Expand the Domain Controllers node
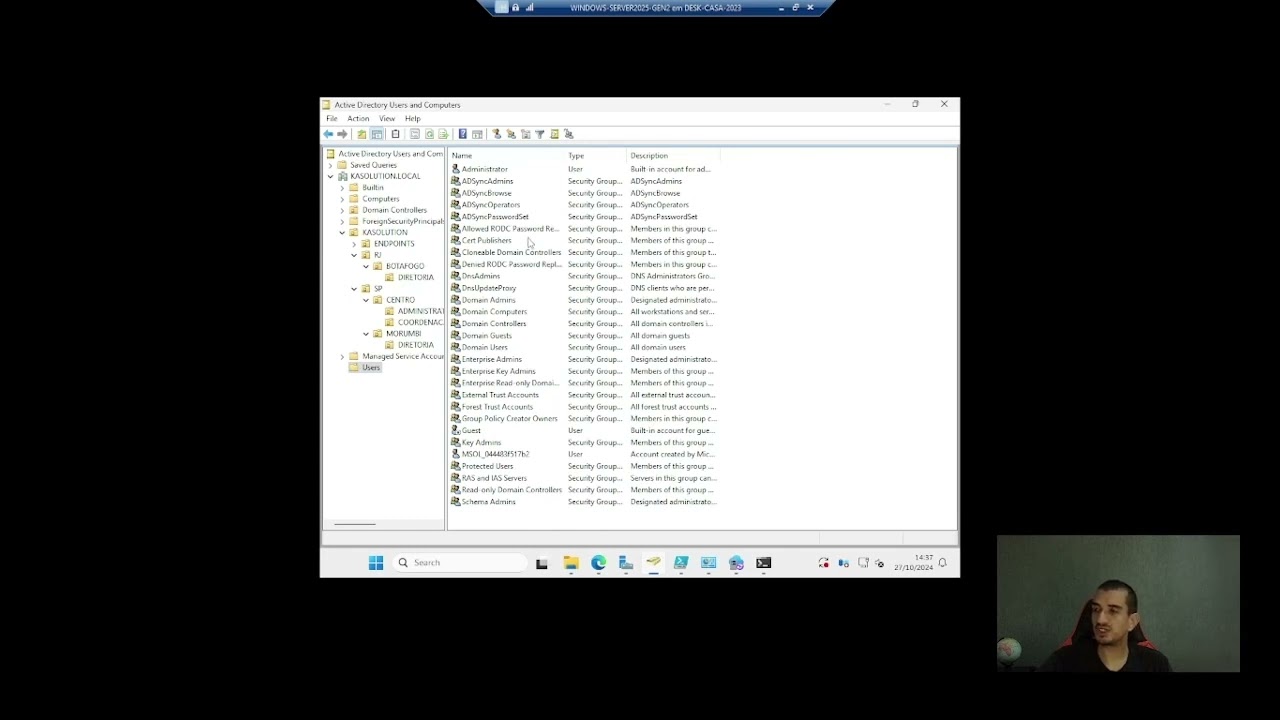Viewport: 1280px width, 720px height. point(342,210)
